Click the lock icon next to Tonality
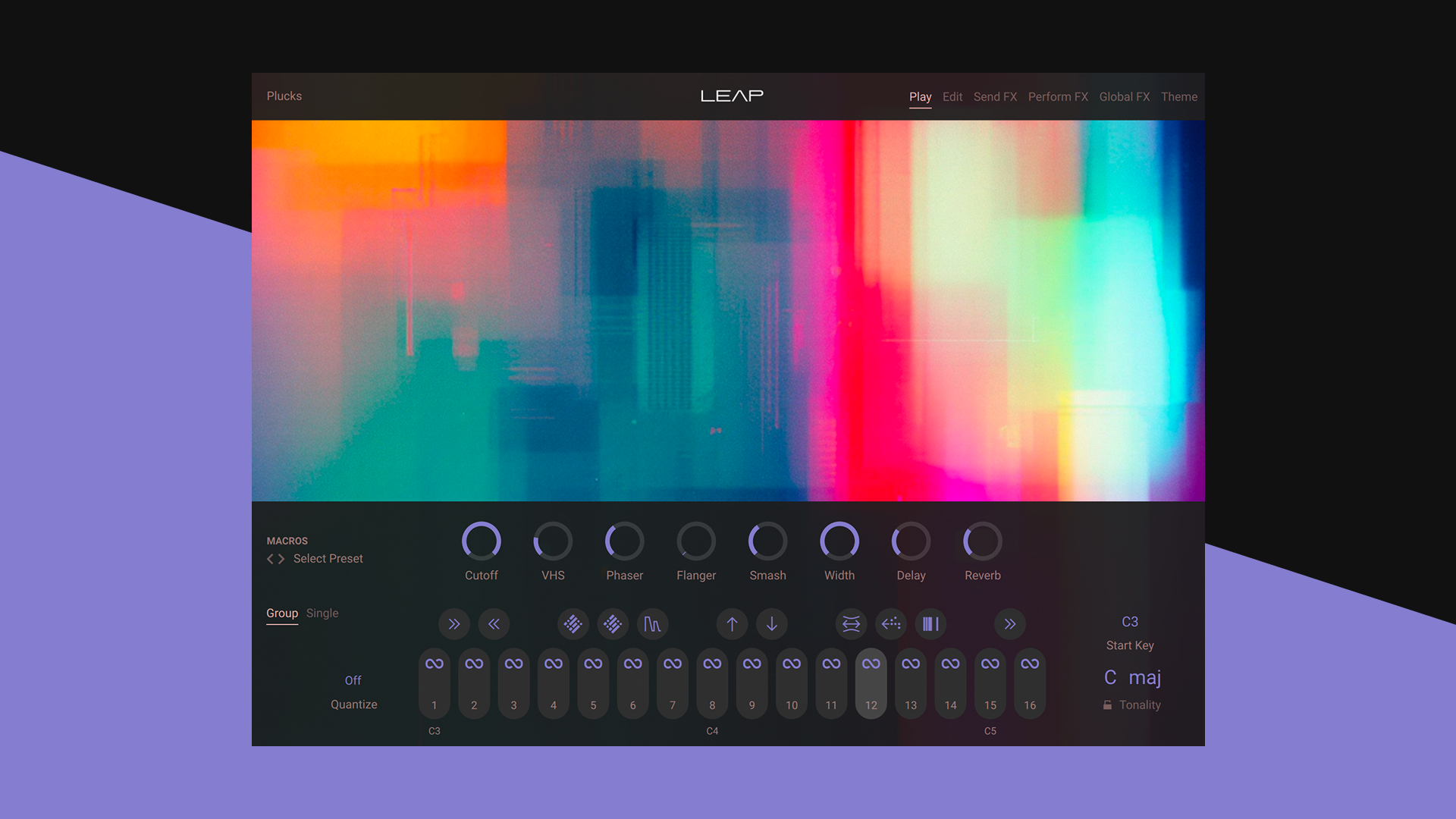The width and height of the screenshot is (1456, 819). pos(1108,704)
